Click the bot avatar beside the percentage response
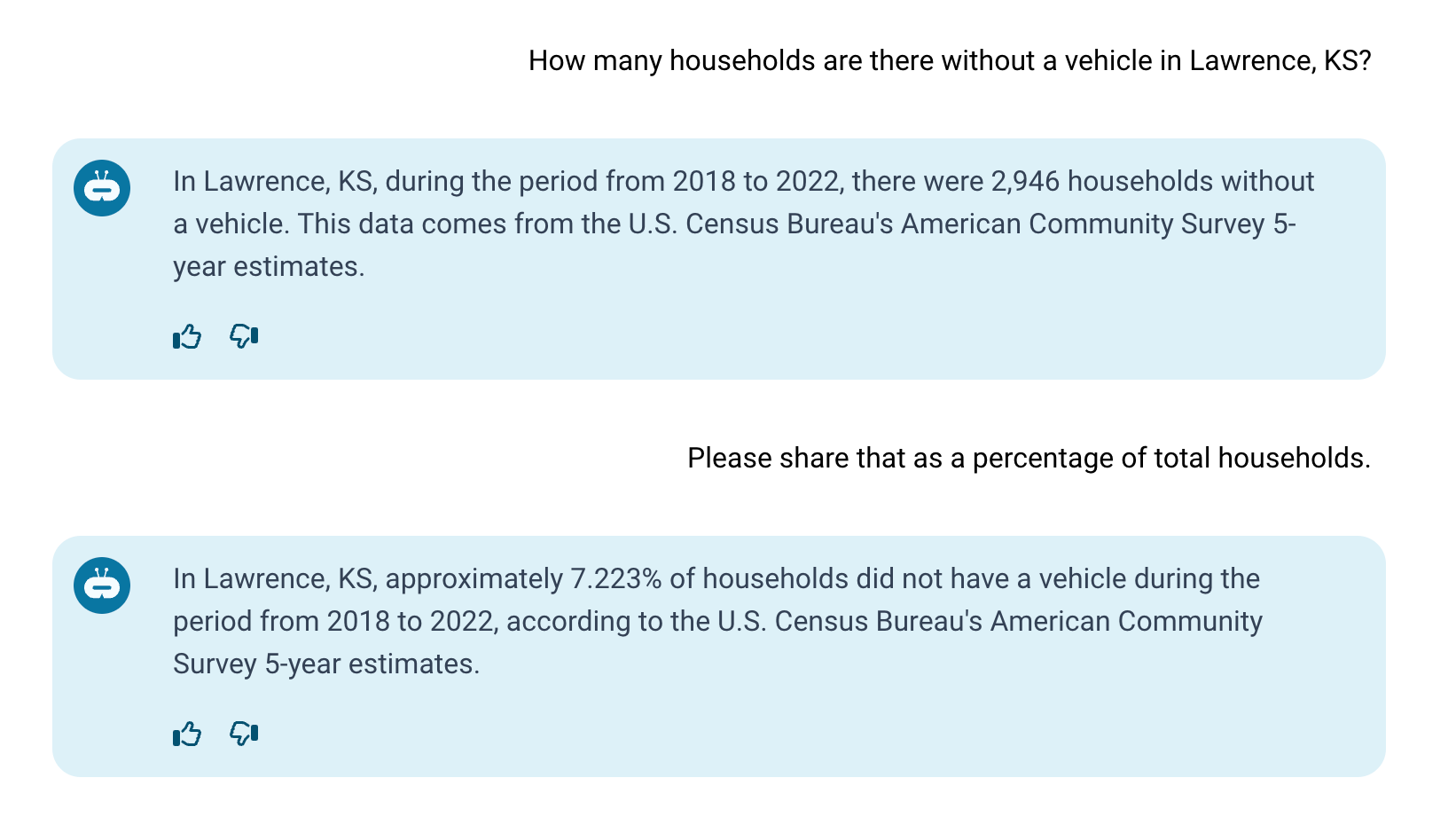 [102, 585]
